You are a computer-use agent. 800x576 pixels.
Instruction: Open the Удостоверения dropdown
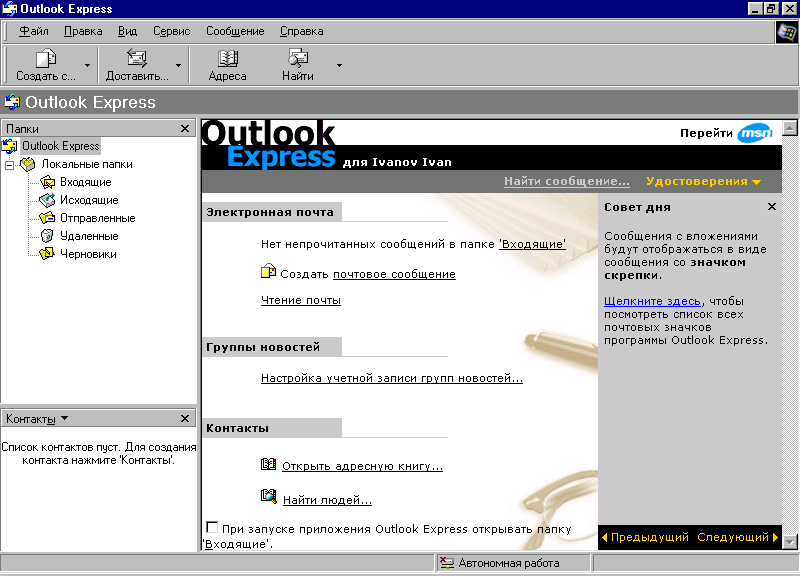[703, 181]
